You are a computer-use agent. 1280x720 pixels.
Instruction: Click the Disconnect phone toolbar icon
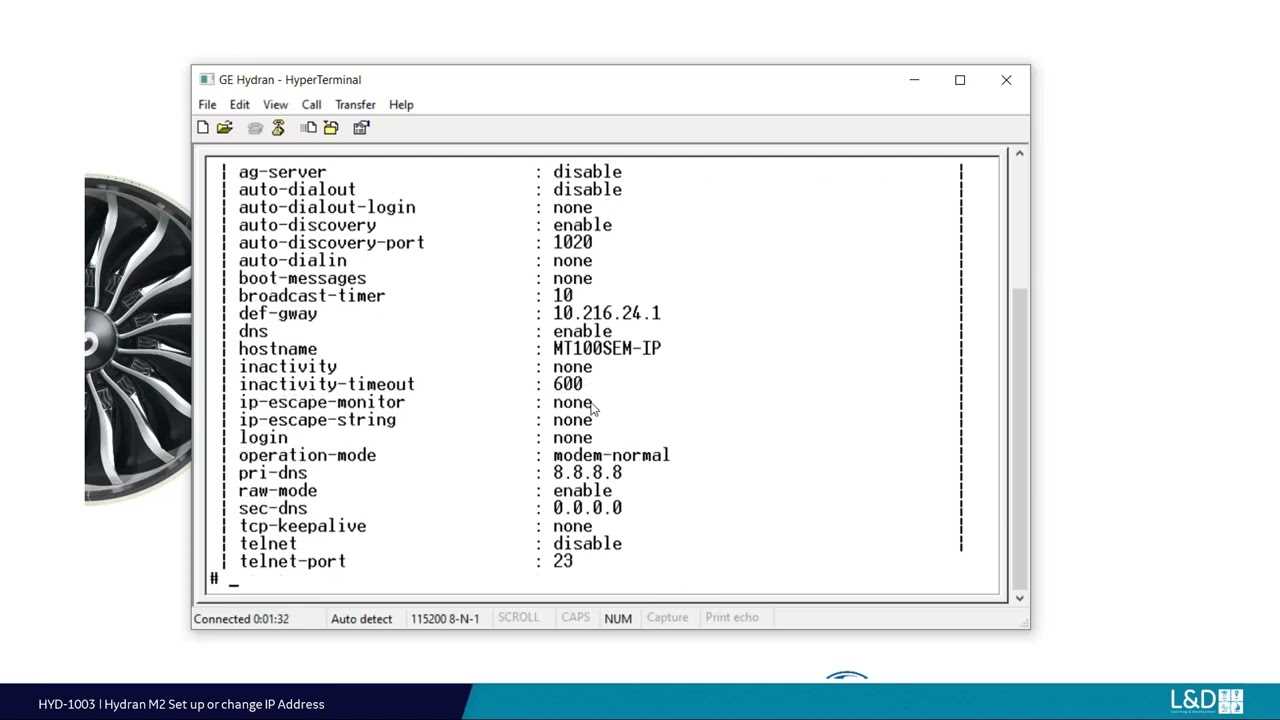click(278, 128)
